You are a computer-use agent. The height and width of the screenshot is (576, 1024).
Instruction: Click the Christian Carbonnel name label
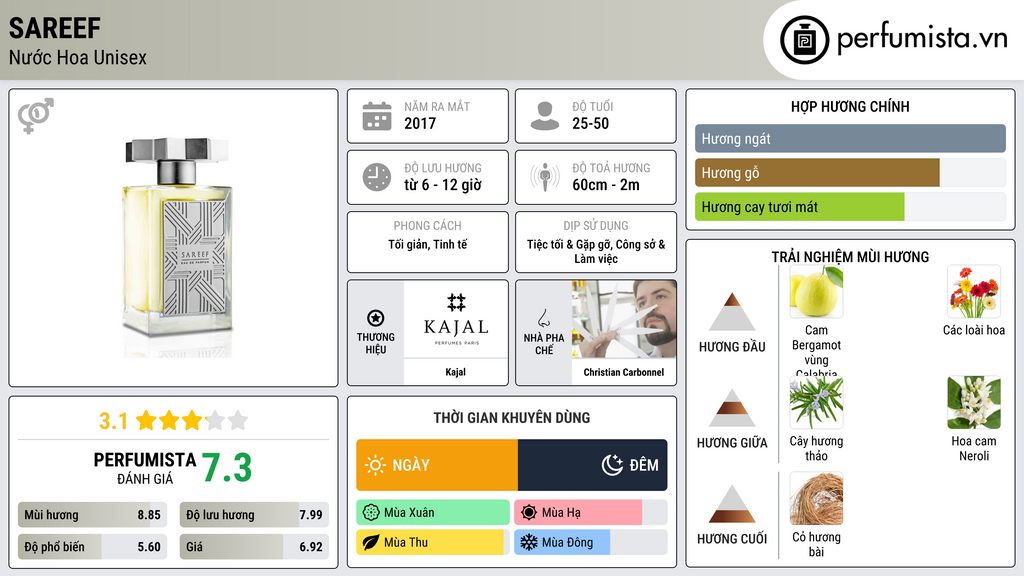pyautogui.click(x=624, y=372)
